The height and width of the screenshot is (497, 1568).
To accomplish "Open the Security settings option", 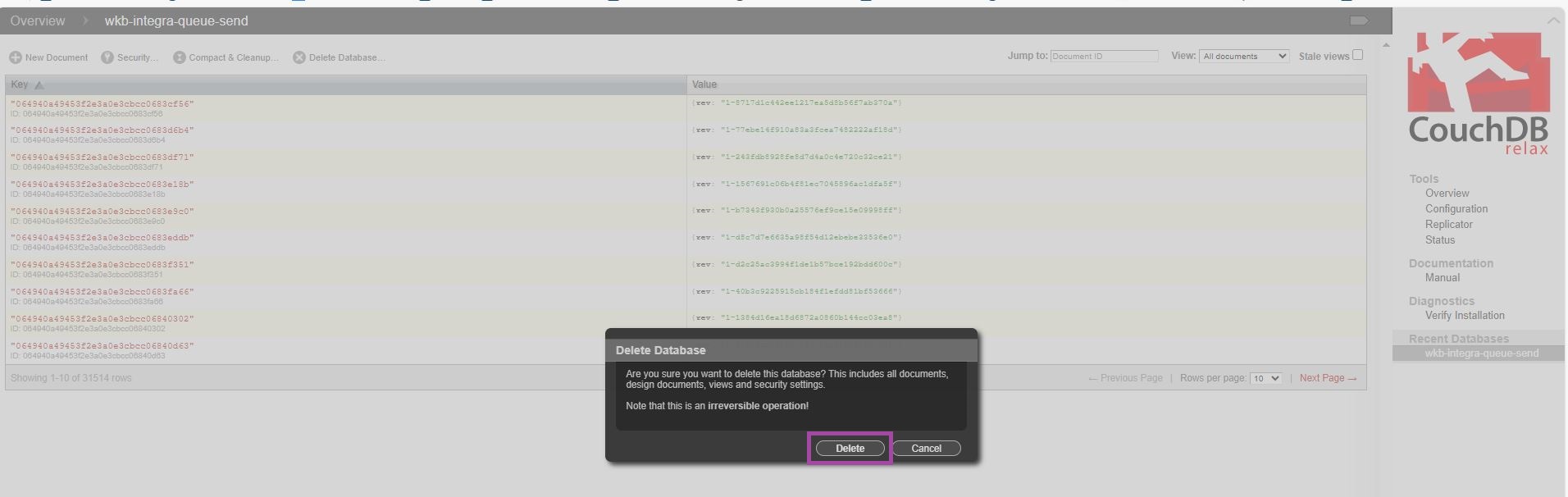I will [130, 57].
